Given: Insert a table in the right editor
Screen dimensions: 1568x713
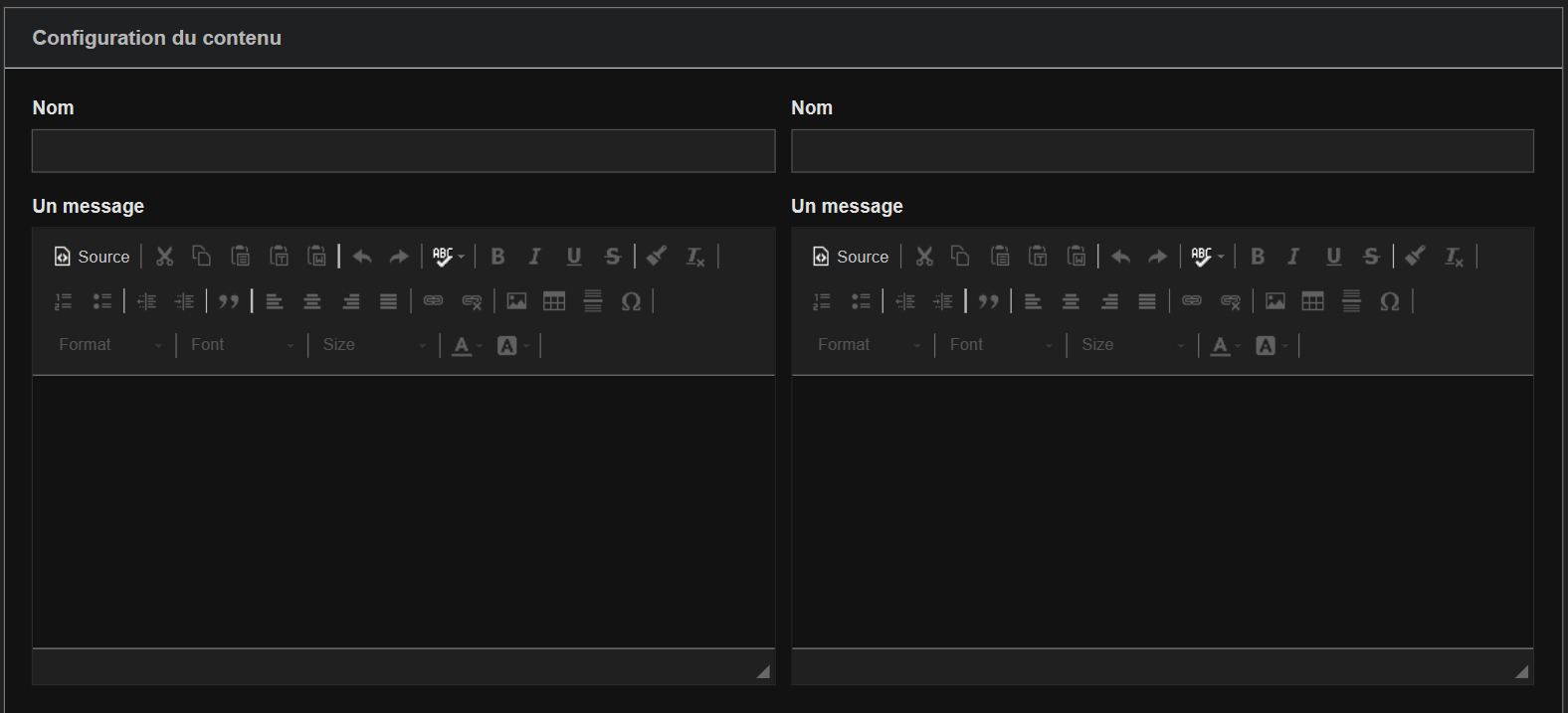Looking at the screenshot, I should tap(1313, 301).
